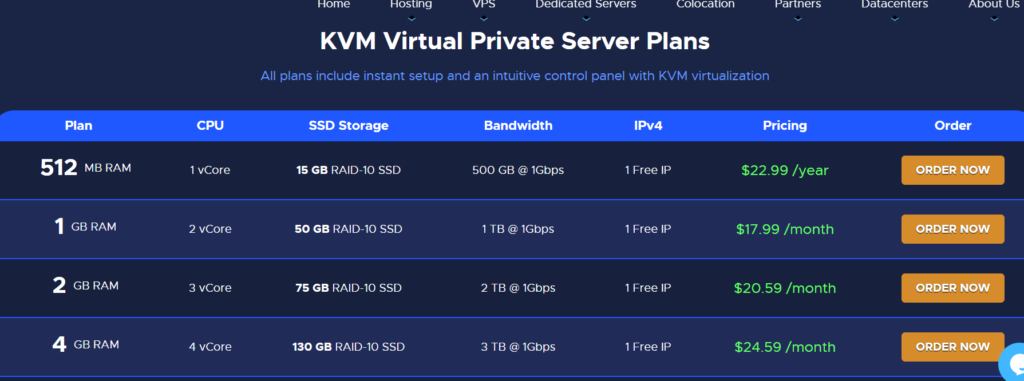The width and height of the screenshot is (1024, 381).
Task: Go to the Home menu link
Action: click(334, 5)
